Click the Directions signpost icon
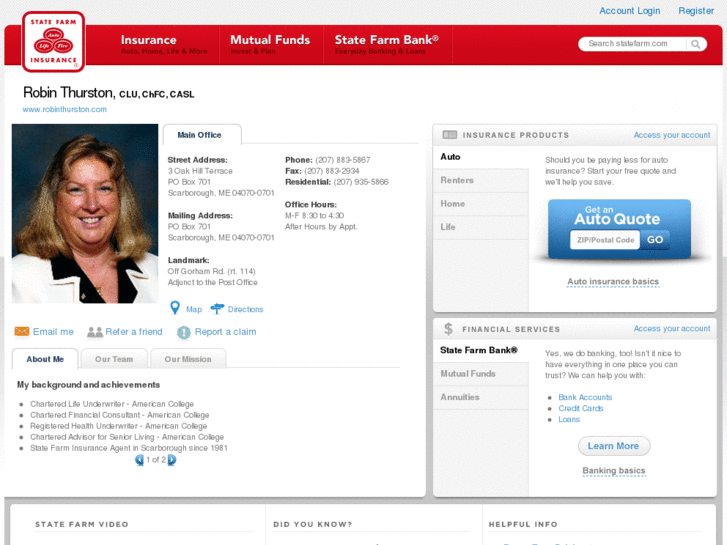 coord(217,308)
